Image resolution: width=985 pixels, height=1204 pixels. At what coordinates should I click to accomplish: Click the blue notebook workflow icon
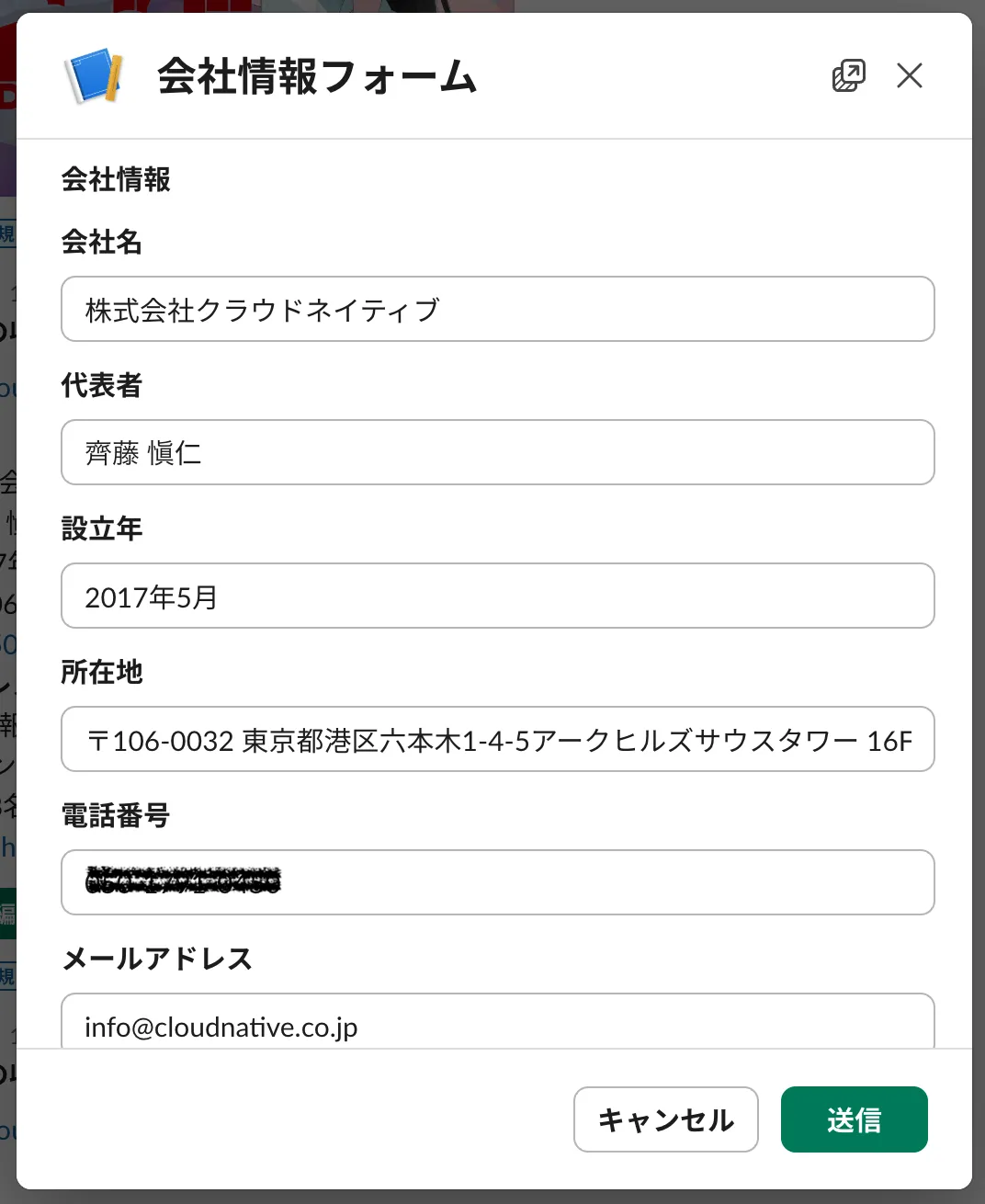pos(94,76)
